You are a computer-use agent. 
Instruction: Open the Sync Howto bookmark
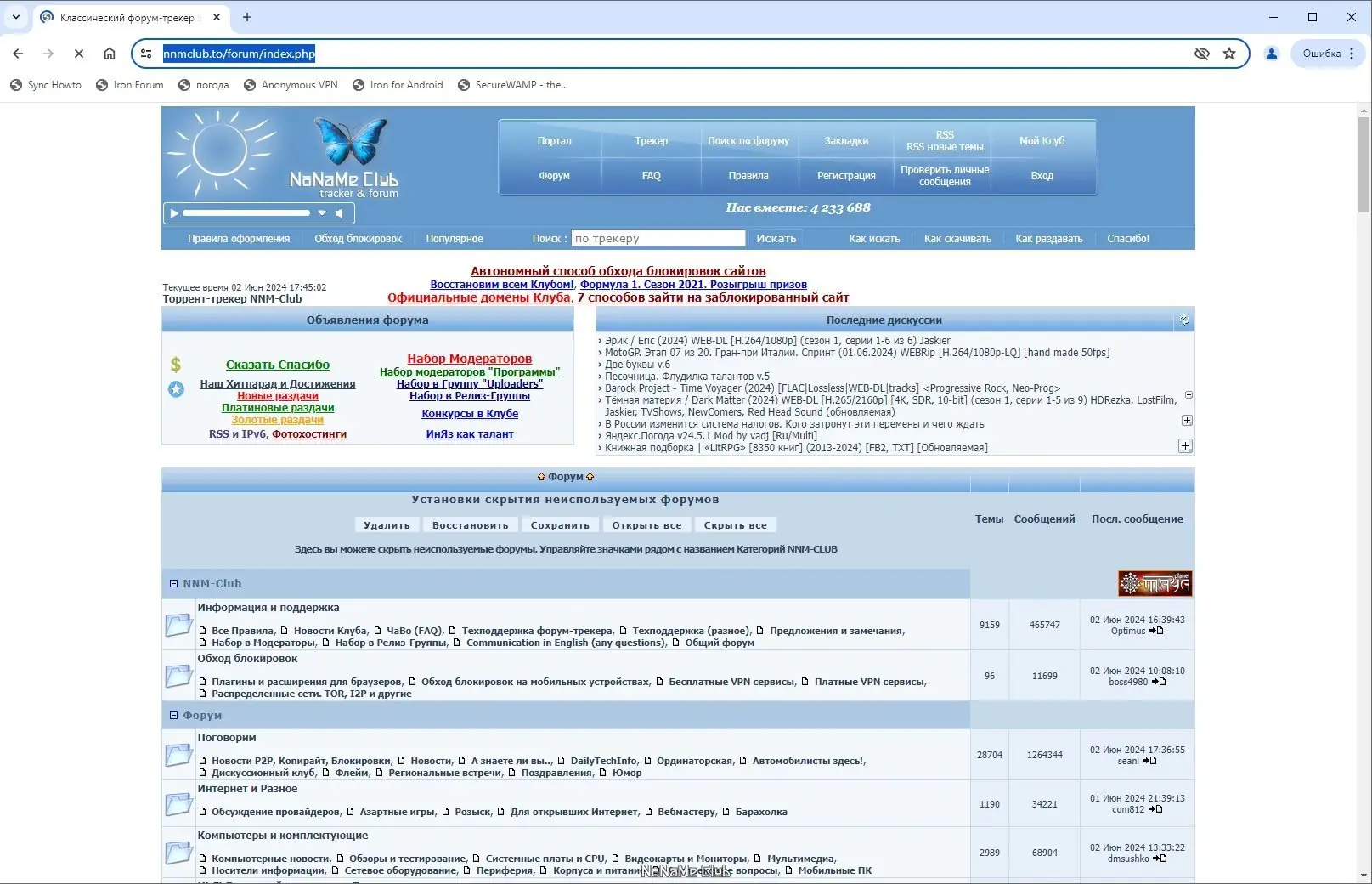pyautogui.click(x=46, y=85)
